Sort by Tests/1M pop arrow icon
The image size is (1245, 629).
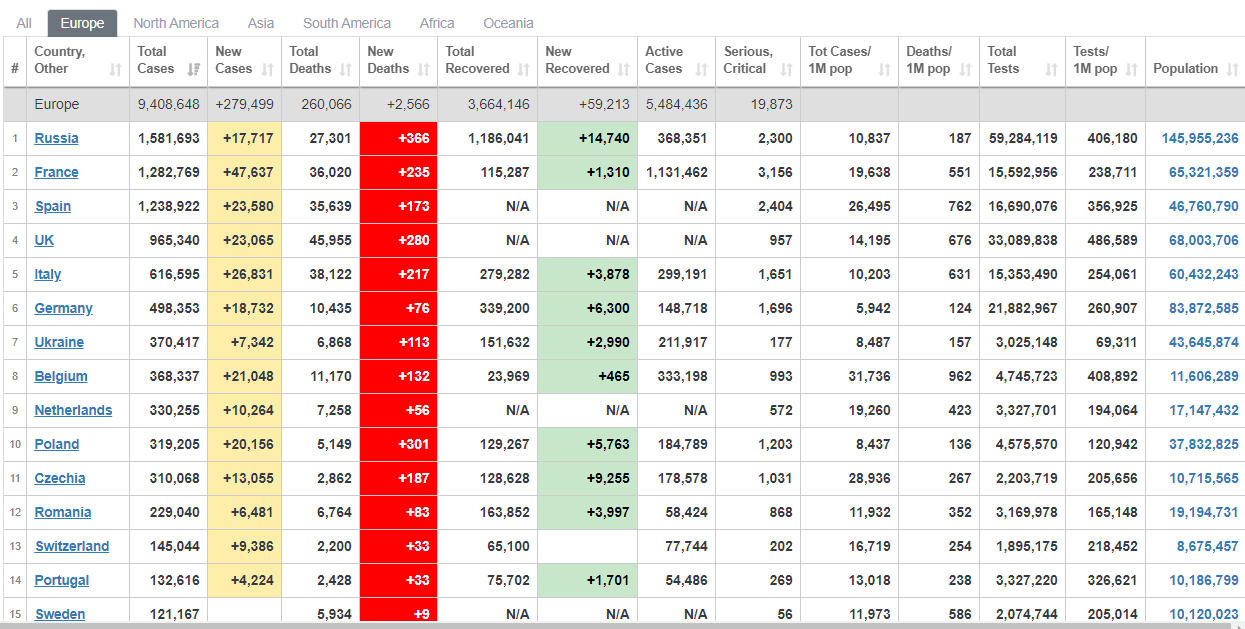point(1131,69)
